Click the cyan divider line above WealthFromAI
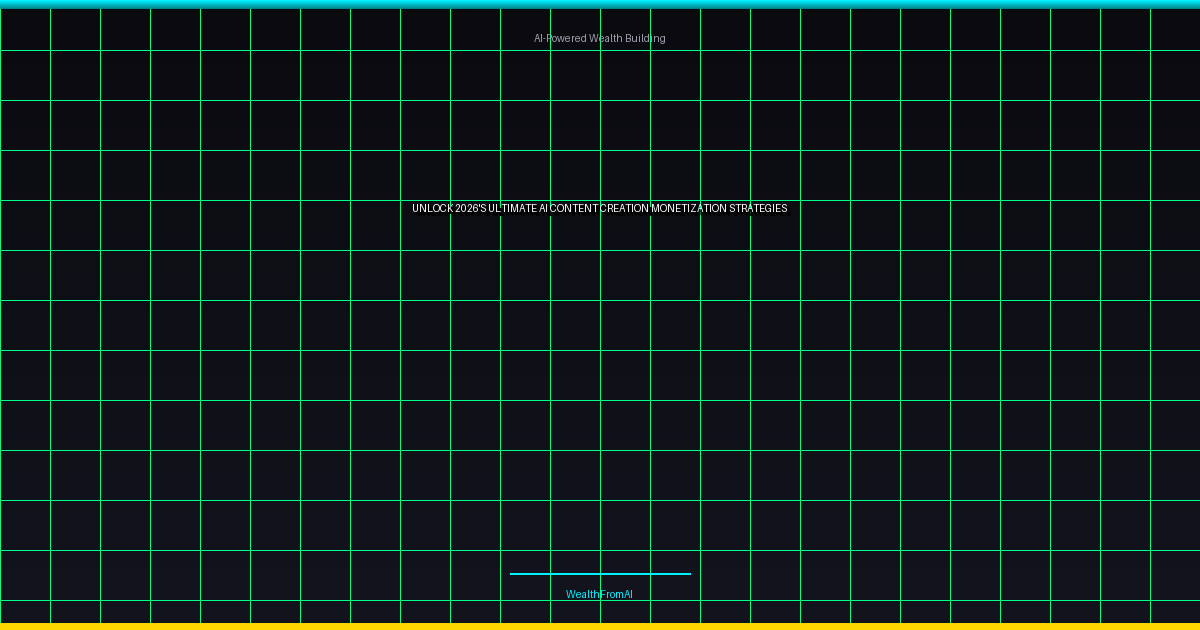 tap(600, 574)
